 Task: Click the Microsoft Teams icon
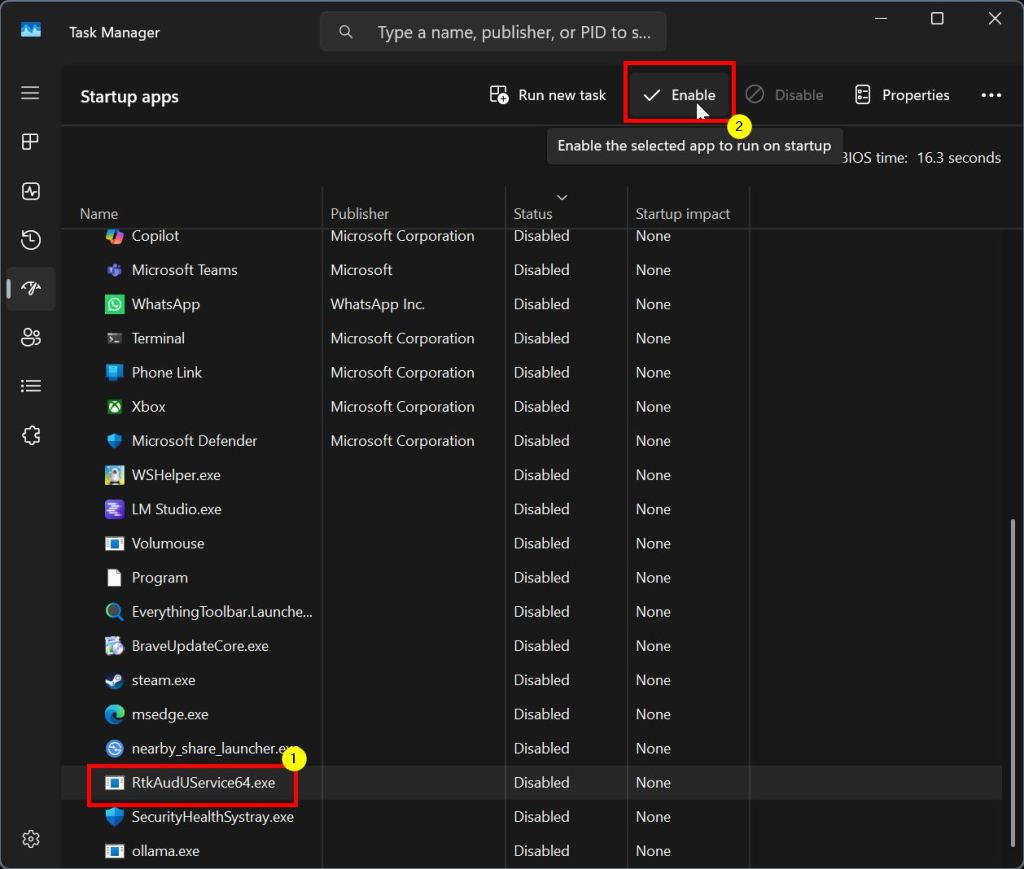(x=114, y=270)
